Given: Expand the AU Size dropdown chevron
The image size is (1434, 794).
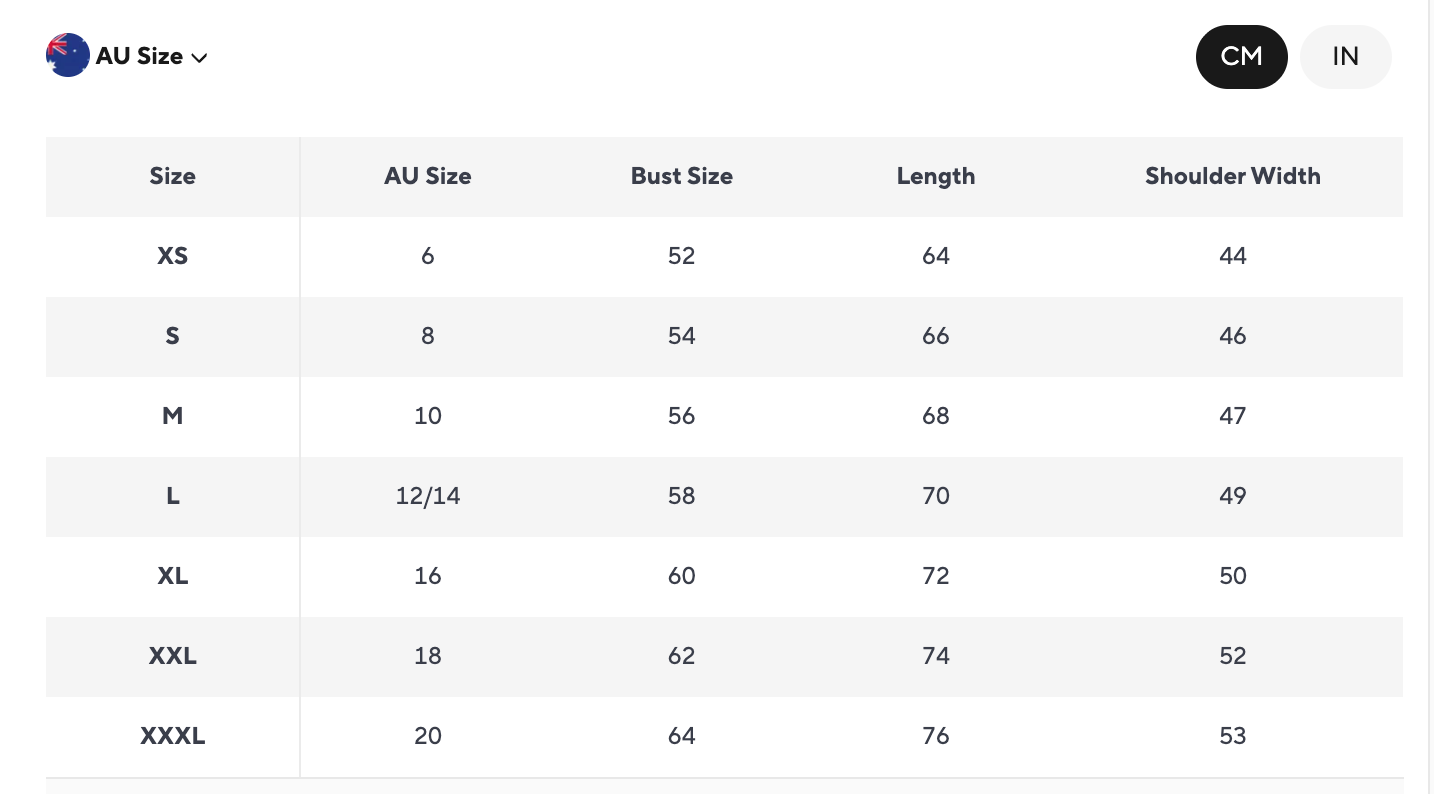Looking at the screenshot, I should (x=199, y=58).
